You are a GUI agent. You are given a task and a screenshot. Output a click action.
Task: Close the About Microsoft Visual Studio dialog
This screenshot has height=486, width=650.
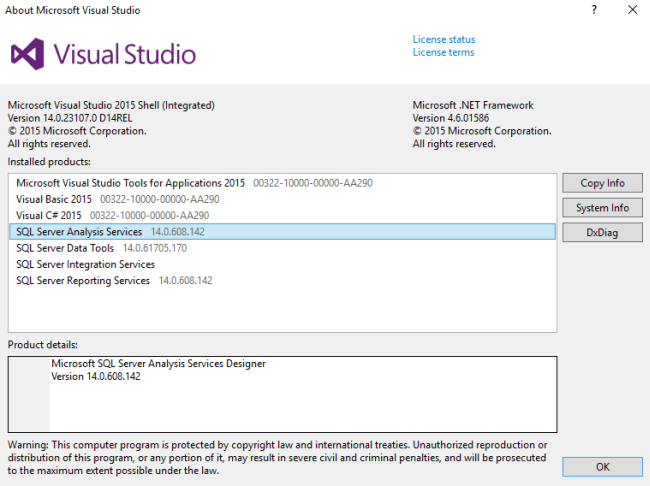point(632,10)
